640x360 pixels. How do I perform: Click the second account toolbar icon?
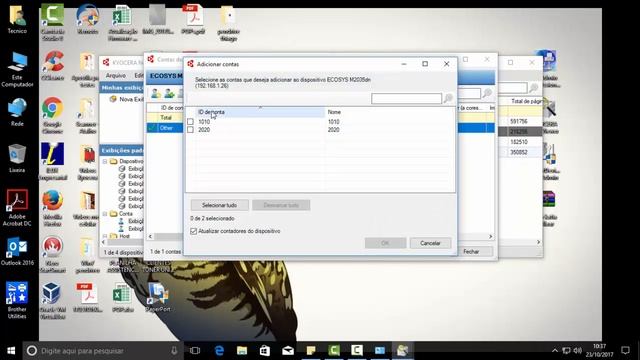pos(169,93)
